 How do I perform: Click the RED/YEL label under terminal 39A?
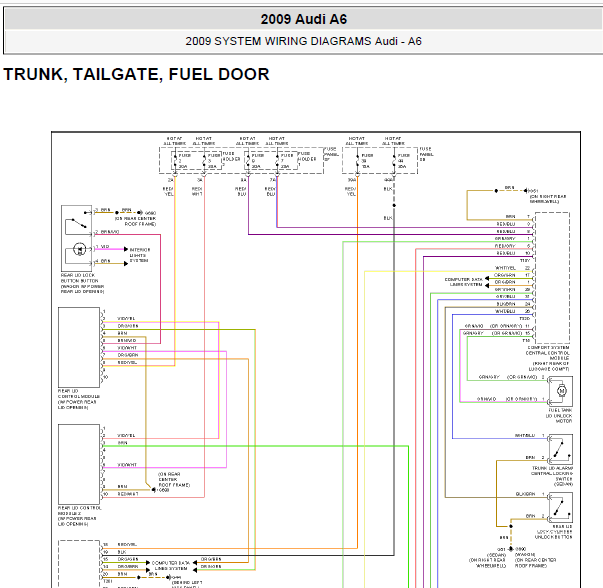click(350, 192)
